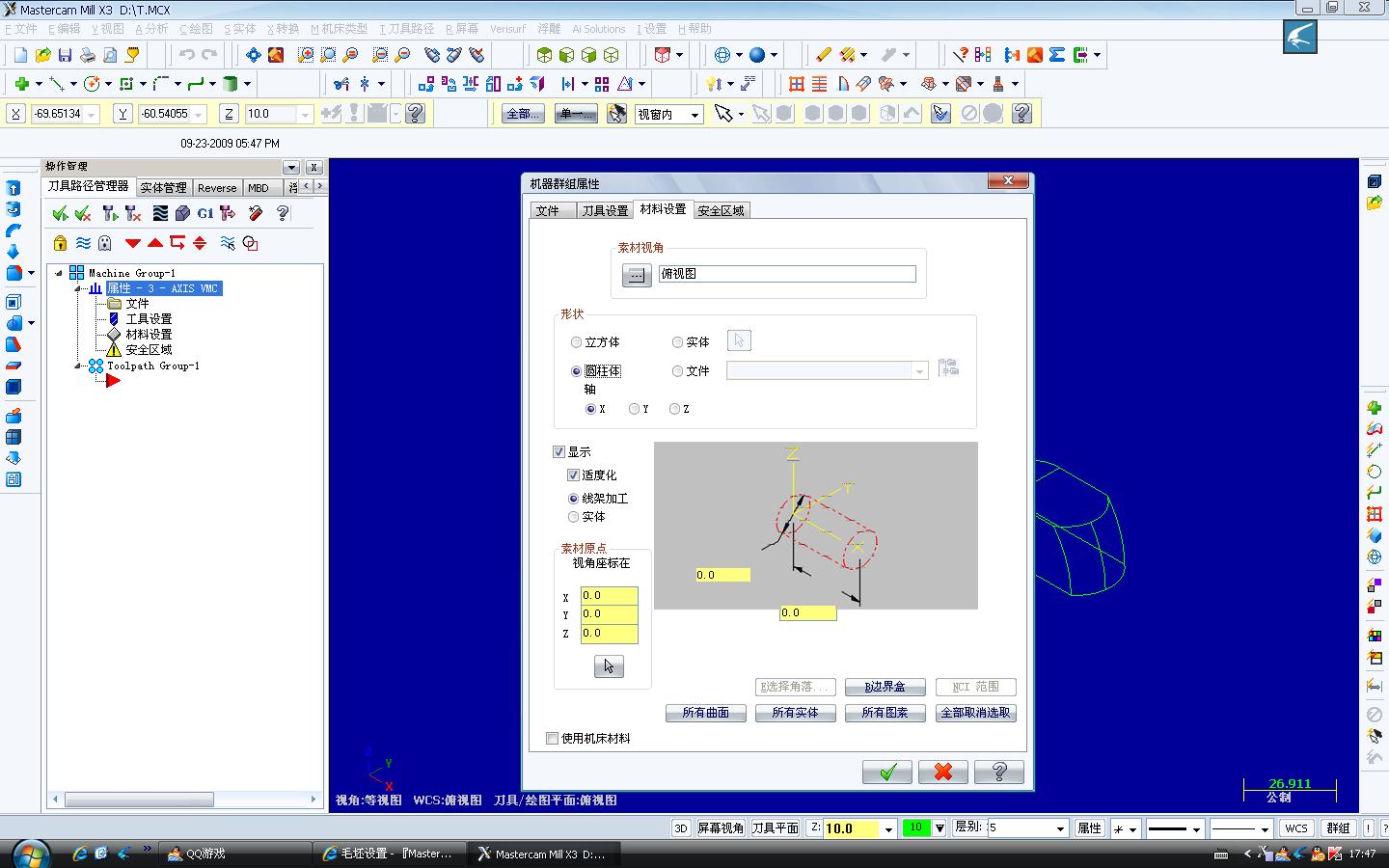Choose the X axis radio button
The image size is (1389, 868).
click(x=591, y=409)
